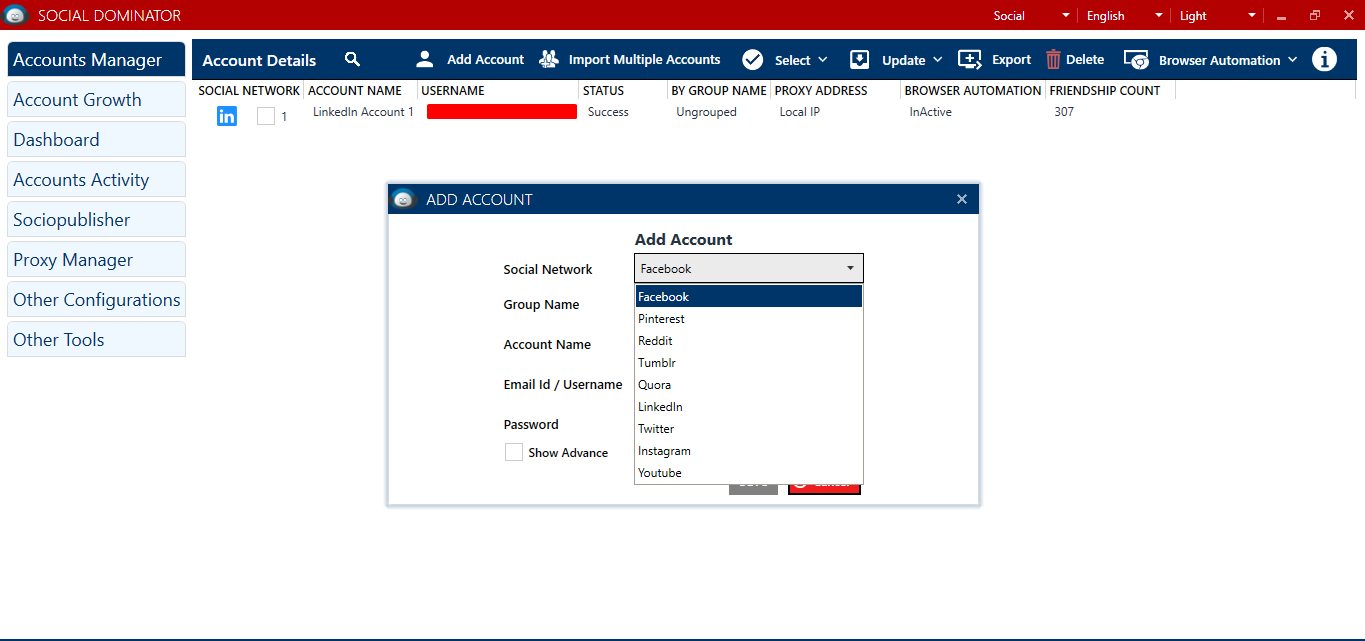The image size is (1365, 641).
Task: Click the Success status cell
Action: coord(608,112)
